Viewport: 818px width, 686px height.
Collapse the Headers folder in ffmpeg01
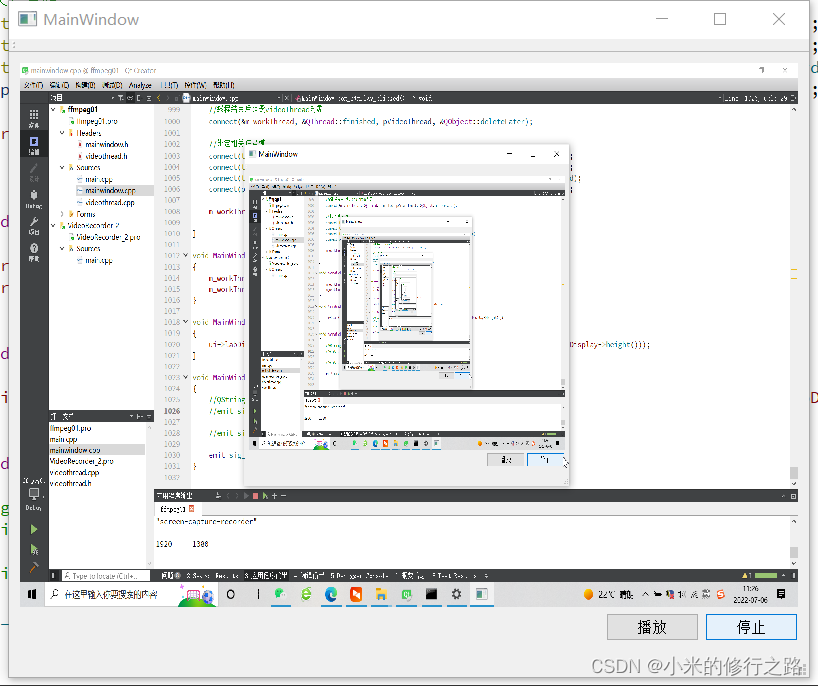62,133
